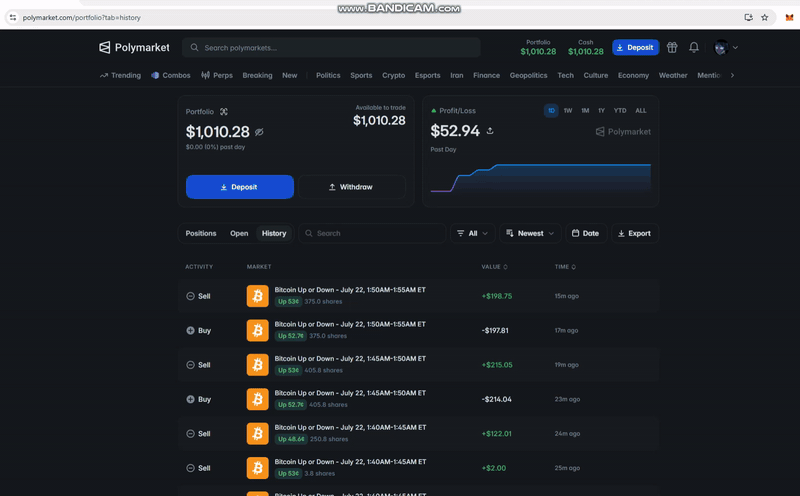
Task: Click the Bitcoin icon of the -$214.04 buy
Action: click(x=258, y=399)
